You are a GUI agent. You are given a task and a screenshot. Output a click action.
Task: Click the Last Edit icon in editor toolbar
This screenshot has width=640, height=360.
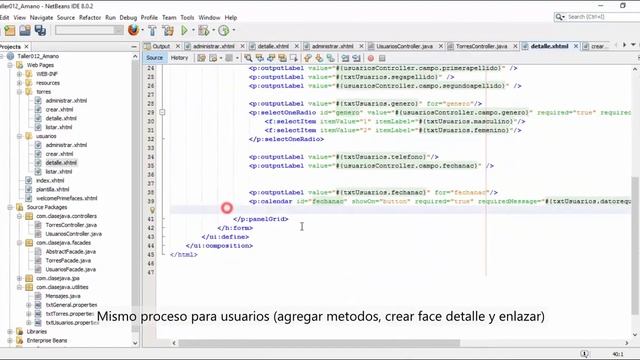201,58
